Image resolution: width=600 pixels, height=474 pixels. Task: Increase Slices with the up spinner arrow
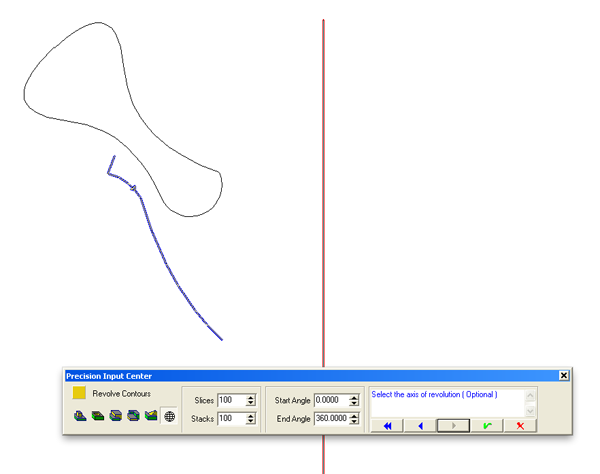251,397
